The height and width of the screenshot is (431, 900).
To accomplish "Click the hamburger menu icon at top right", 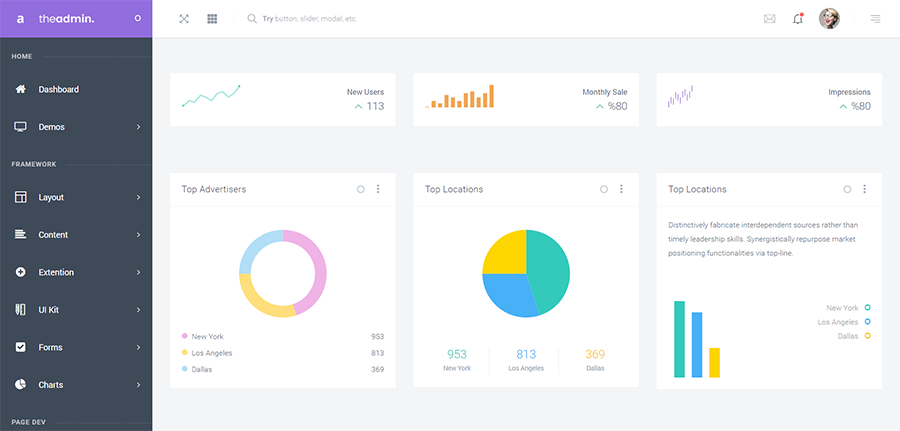I will coord(875,19).
